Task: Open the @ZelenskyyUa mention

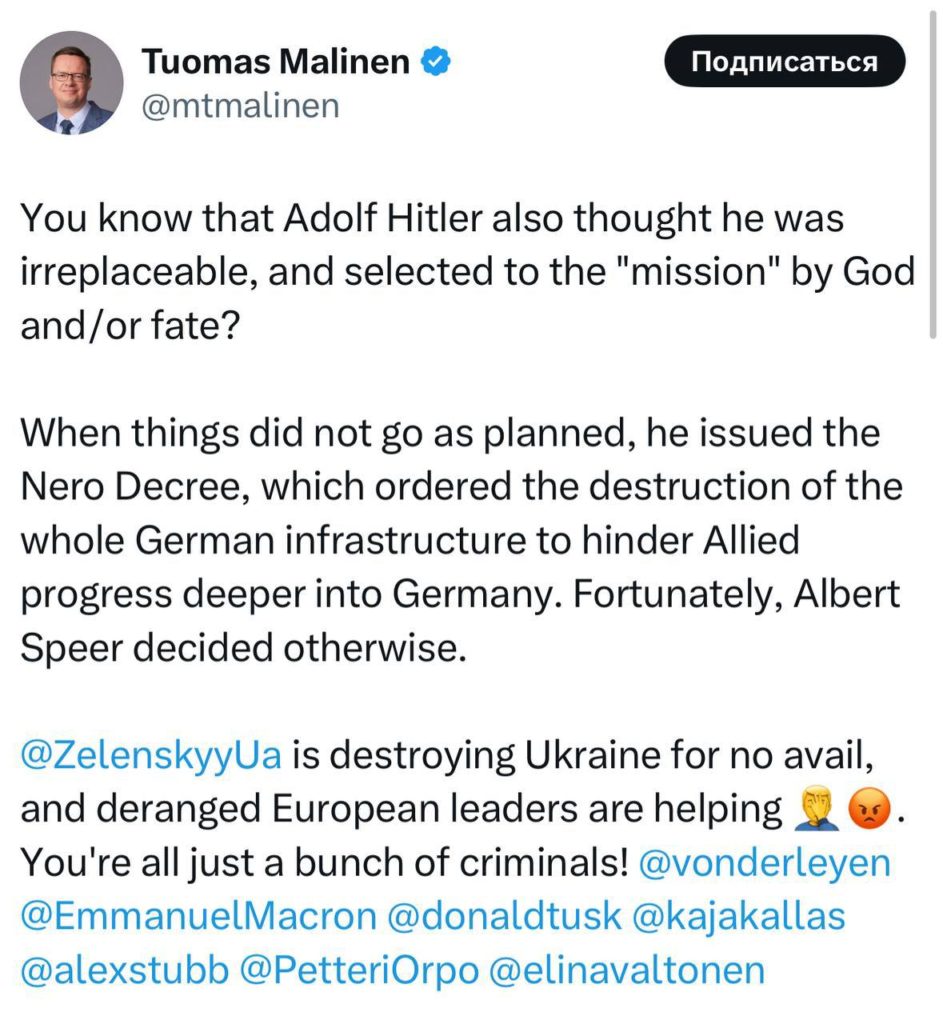Action: 152,757
